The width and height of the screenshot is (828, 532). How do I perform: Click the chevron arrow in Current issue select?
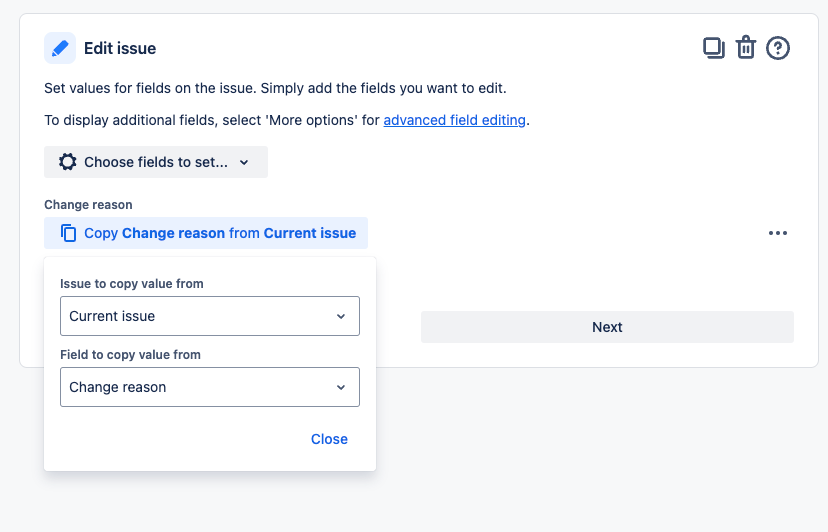pyautogui.click(x=341, y=316)
